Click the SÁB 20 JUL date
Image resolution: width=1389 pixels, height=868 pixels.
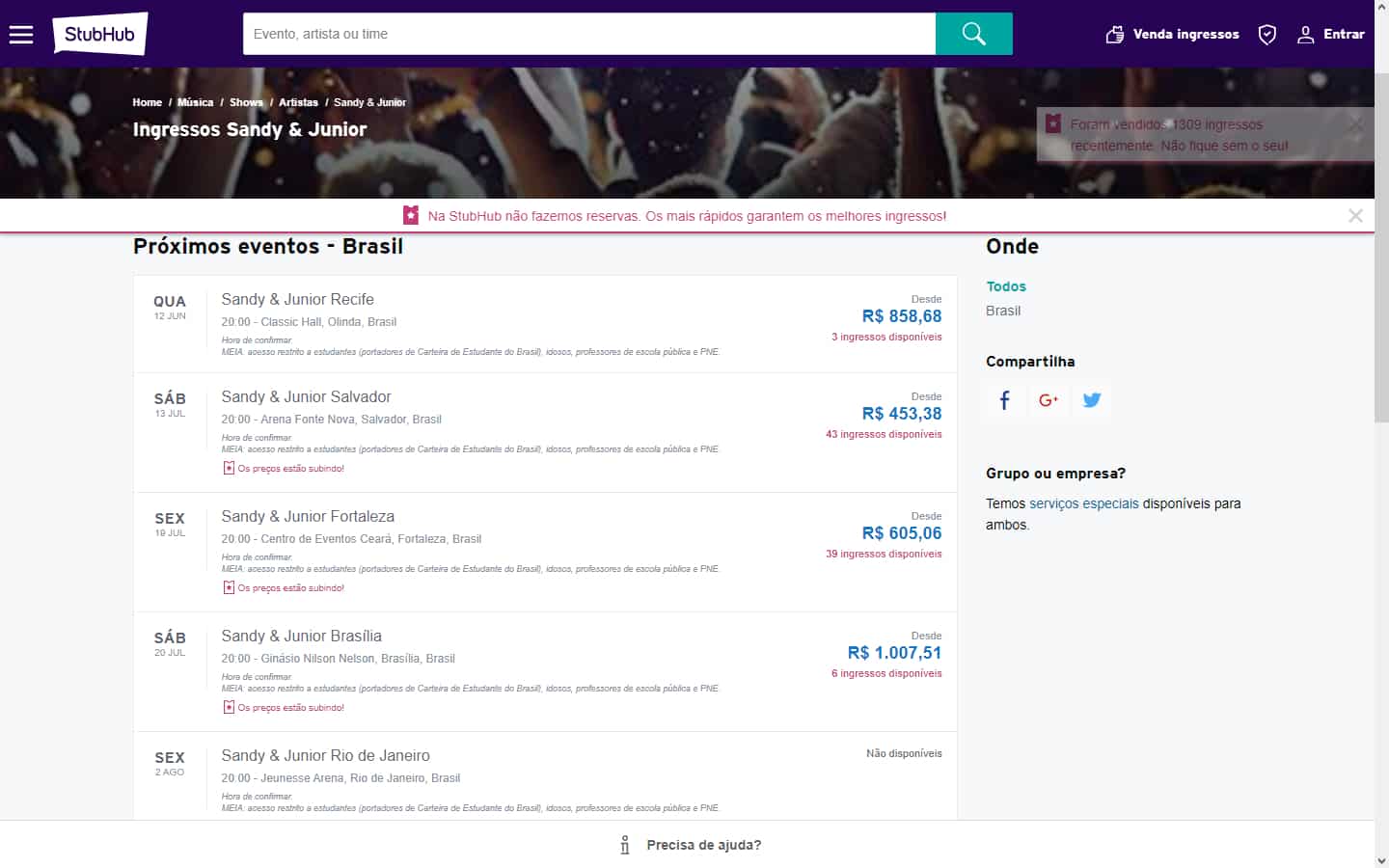(170, 644)
